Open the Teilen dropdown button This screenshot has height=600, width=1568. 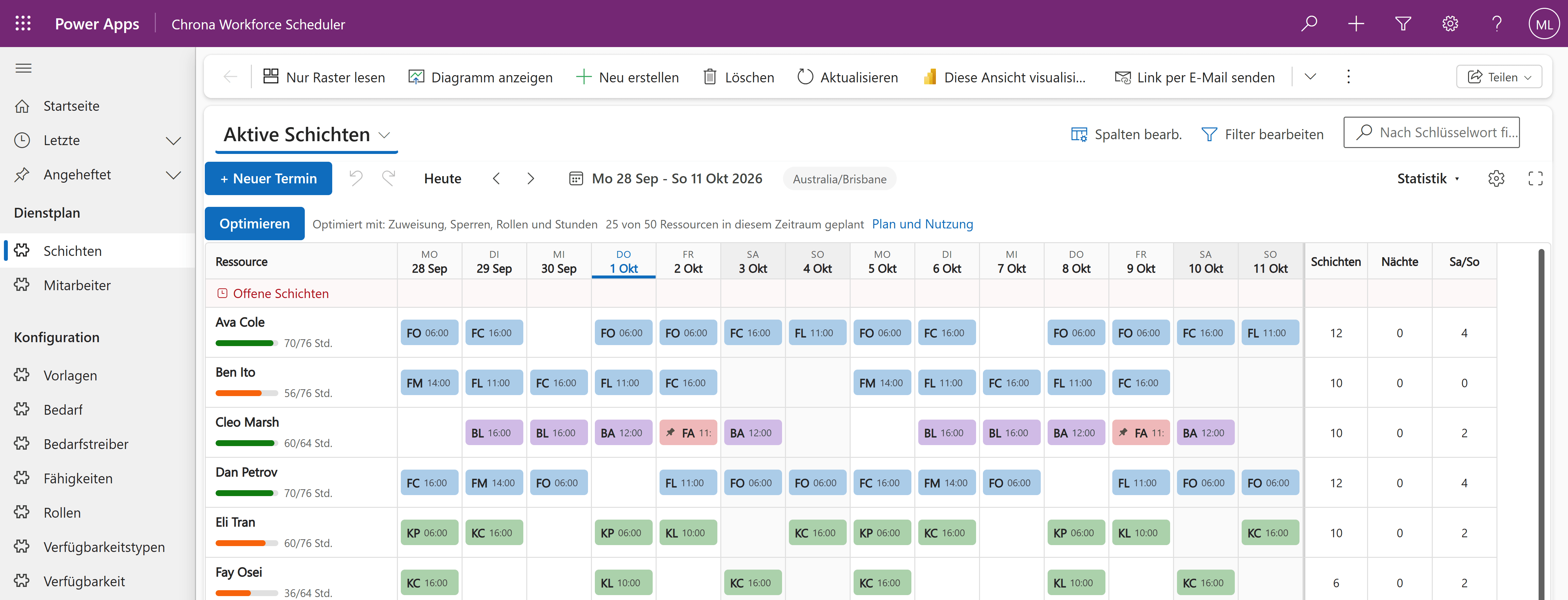(x=1499, y=77)
